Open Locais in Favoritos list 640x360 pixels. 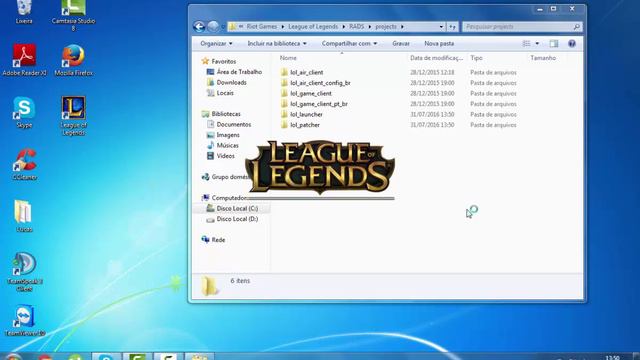pyautogui.click(x=220, y=93)
